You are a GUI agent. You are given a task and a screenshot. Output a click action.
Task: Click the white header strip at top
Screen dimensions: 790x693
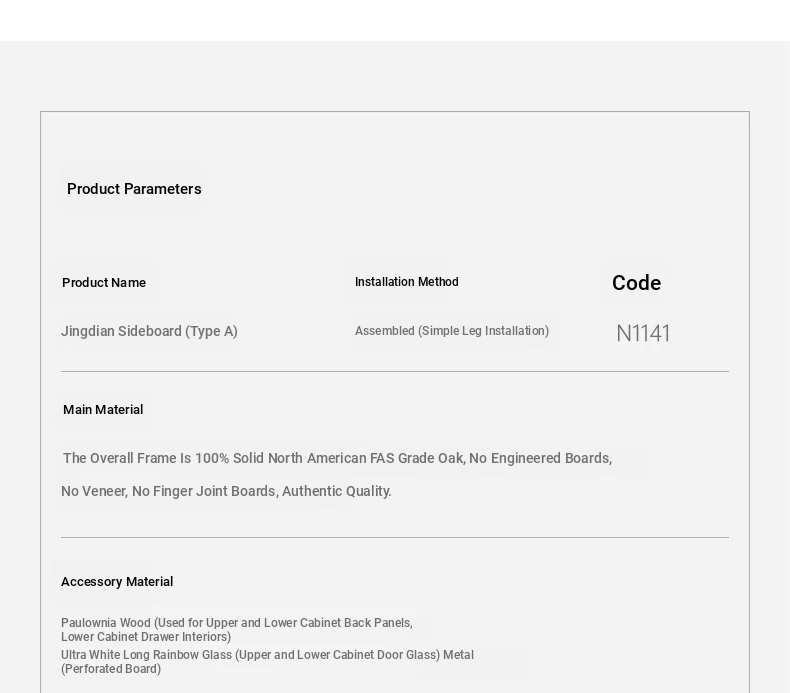coord(395,21)
